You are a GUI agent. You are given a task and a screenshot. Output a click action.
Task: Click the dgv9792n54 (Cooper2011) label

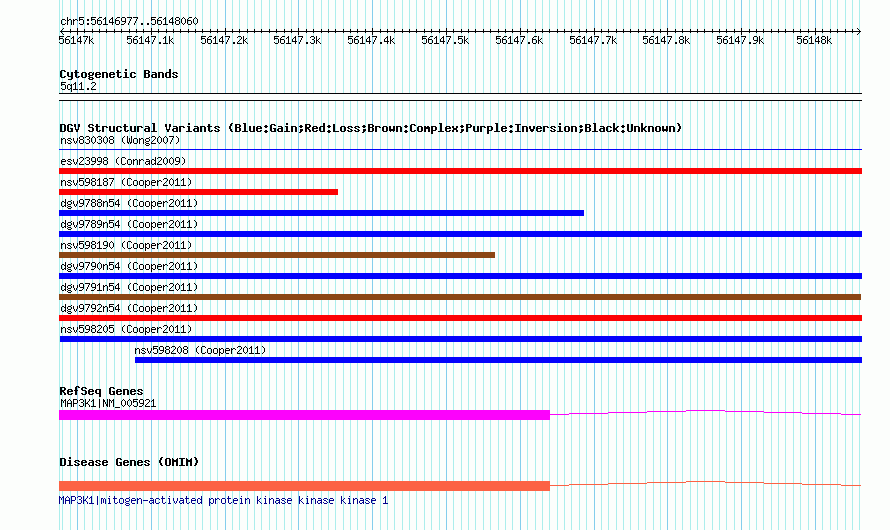point(129,308)
